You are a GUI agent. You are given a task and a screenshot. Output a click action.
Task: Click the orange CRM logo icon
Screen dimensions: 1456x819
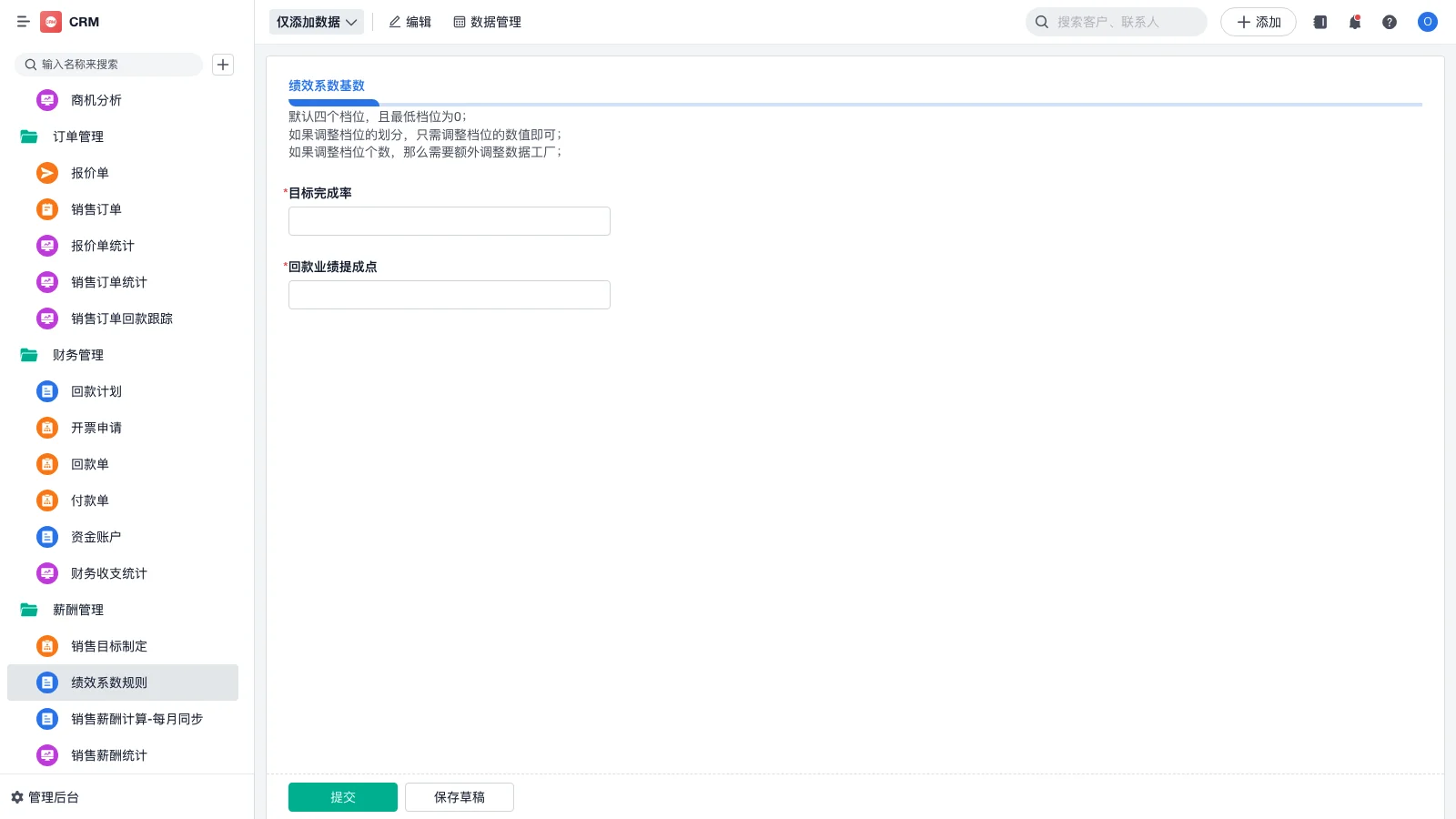tap(51, 21)
